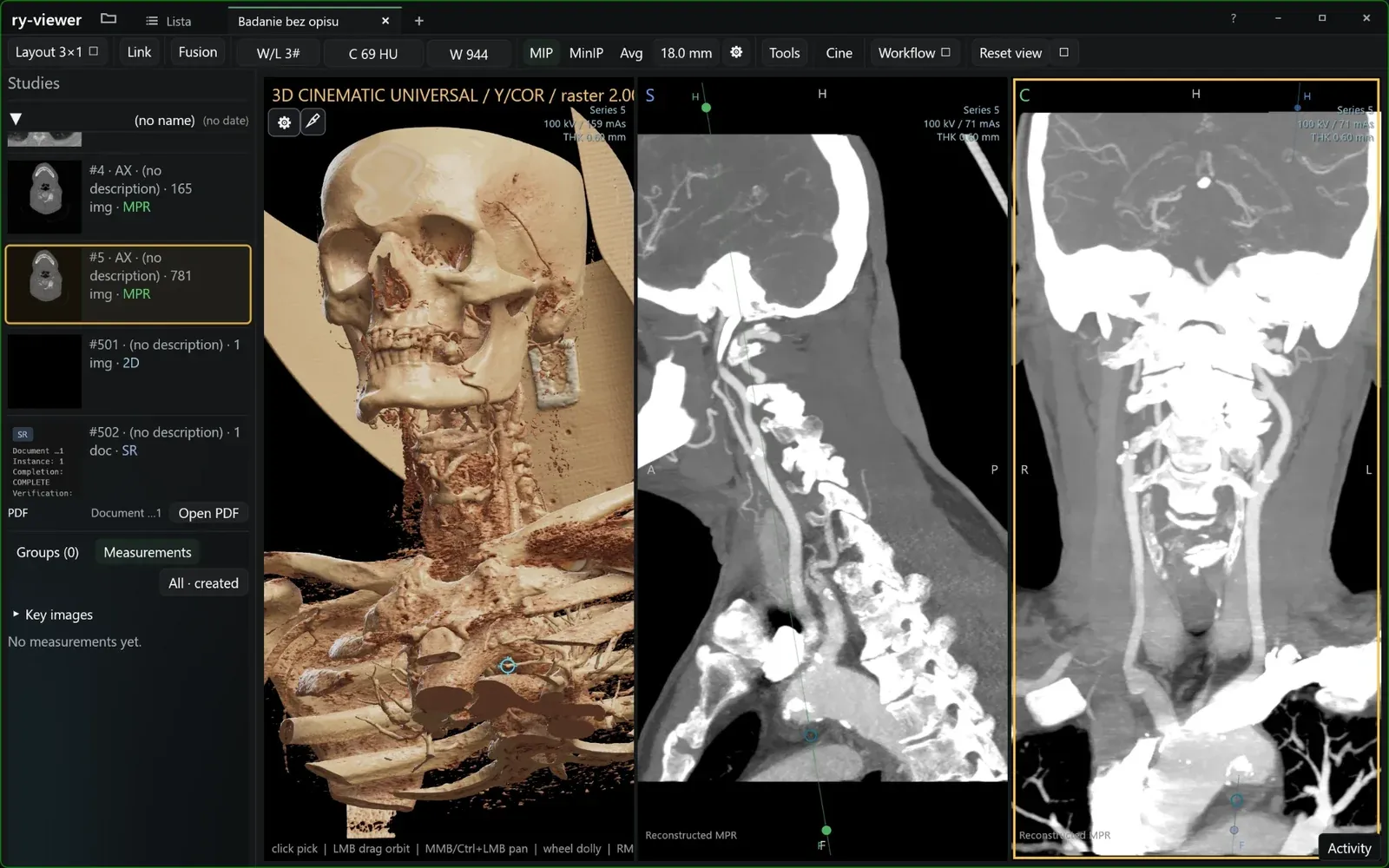Open 3D view settings gear icon
This screenshot has height=868, width=1389.
click(x=284, y=122)
